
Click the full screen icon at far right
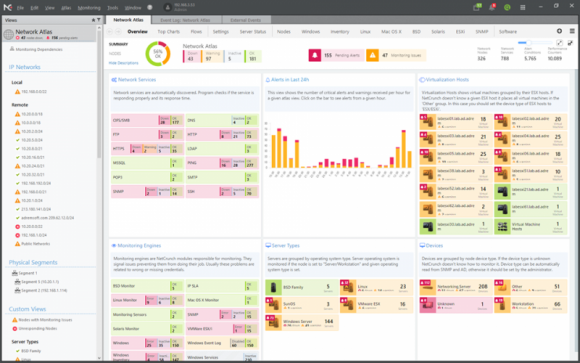click(x=570, y=43)
